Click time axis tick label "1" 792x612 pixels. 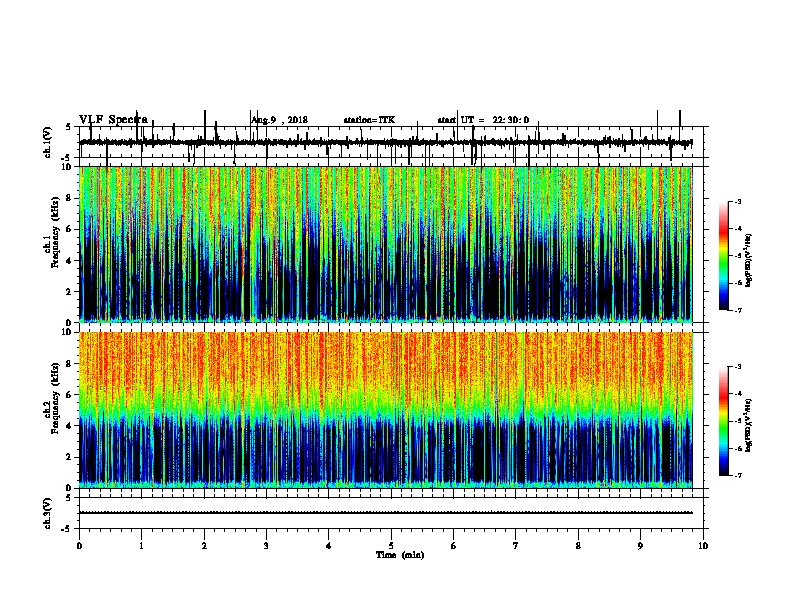coord(141,546)
